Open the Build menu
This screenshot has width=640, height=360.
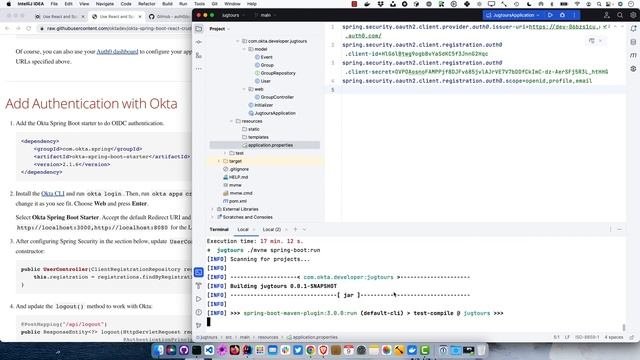(x=167, y=4)
